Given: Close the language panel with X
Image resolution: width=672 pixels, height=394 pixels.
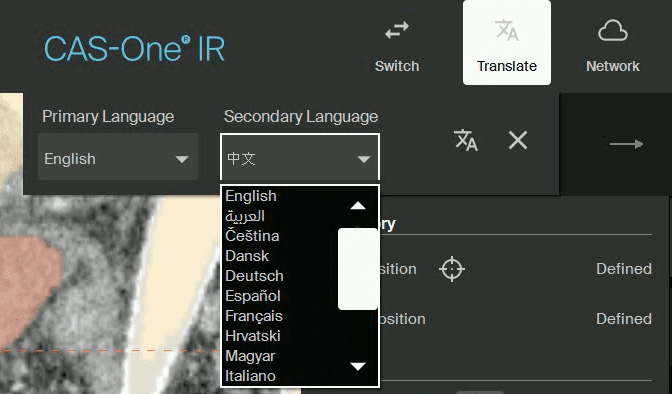Looking at the screenshot, I should pos(518,140).
